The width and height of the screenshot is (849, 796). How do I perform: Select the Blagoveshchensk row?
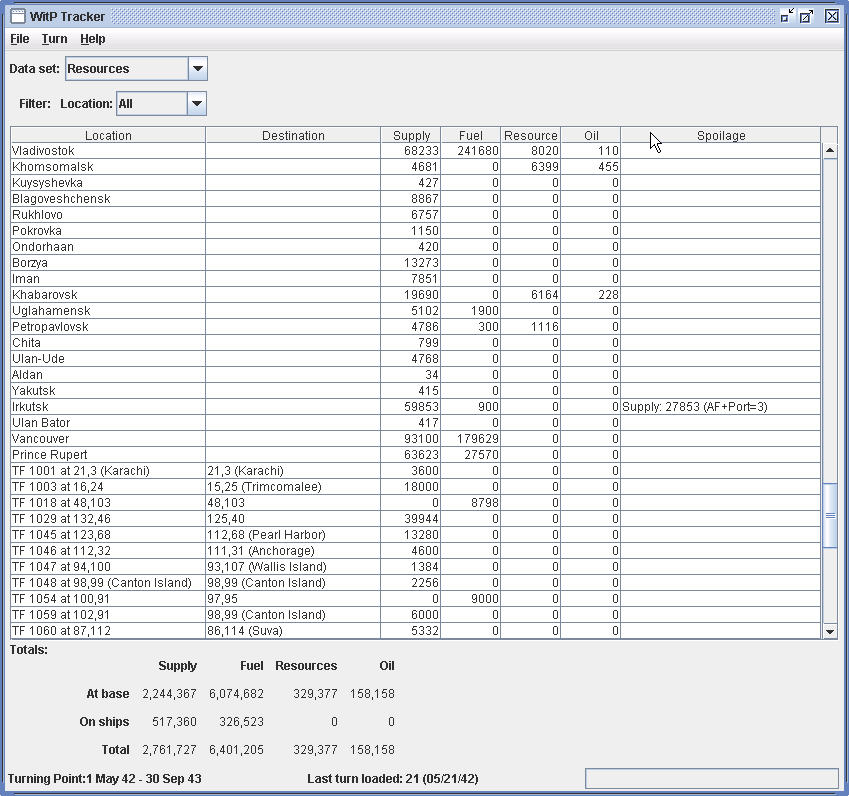(416, 199)
